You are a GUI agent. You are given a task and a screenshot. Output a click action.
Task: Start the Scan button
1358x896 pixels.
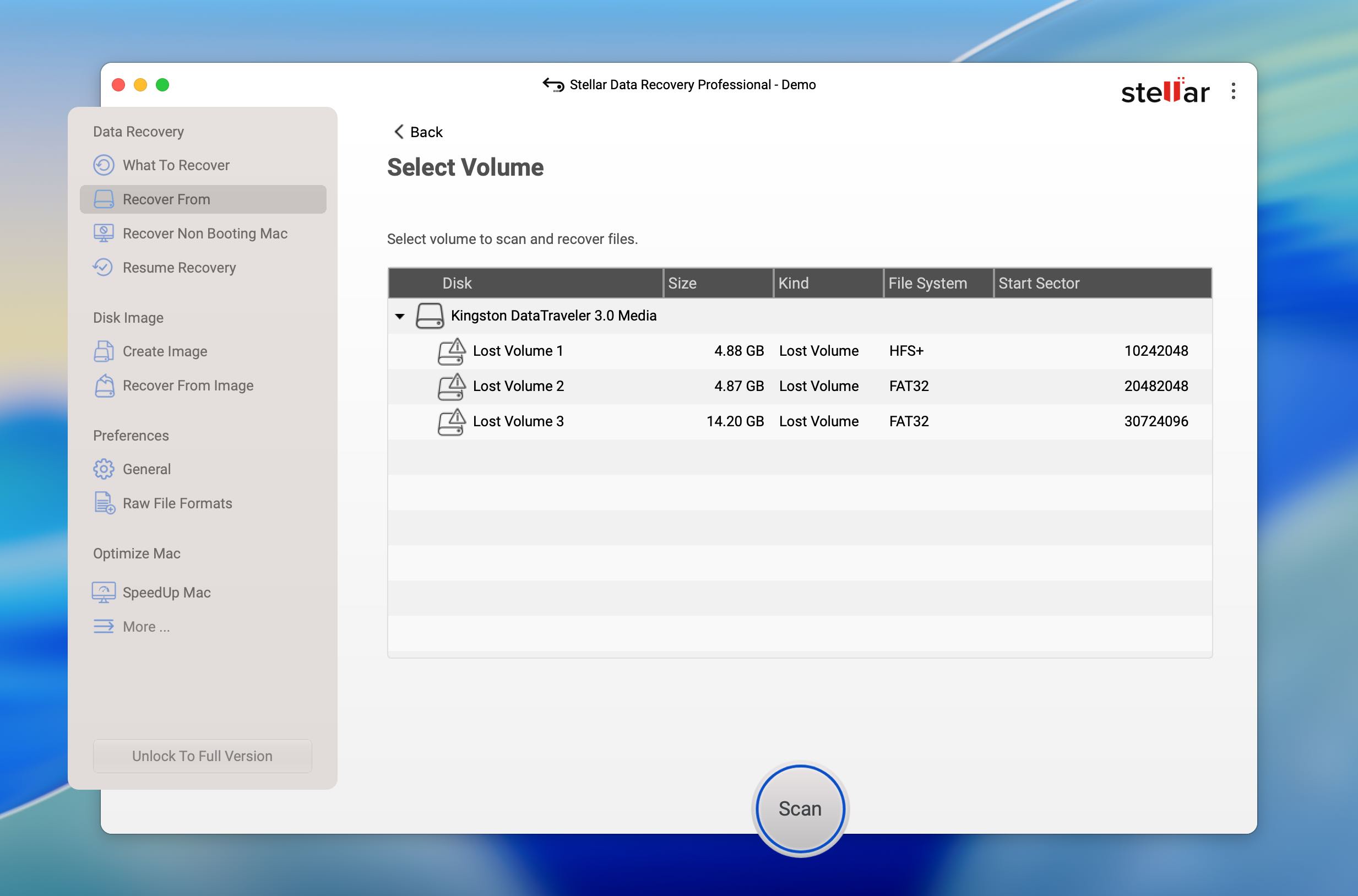tap(800, 808)
